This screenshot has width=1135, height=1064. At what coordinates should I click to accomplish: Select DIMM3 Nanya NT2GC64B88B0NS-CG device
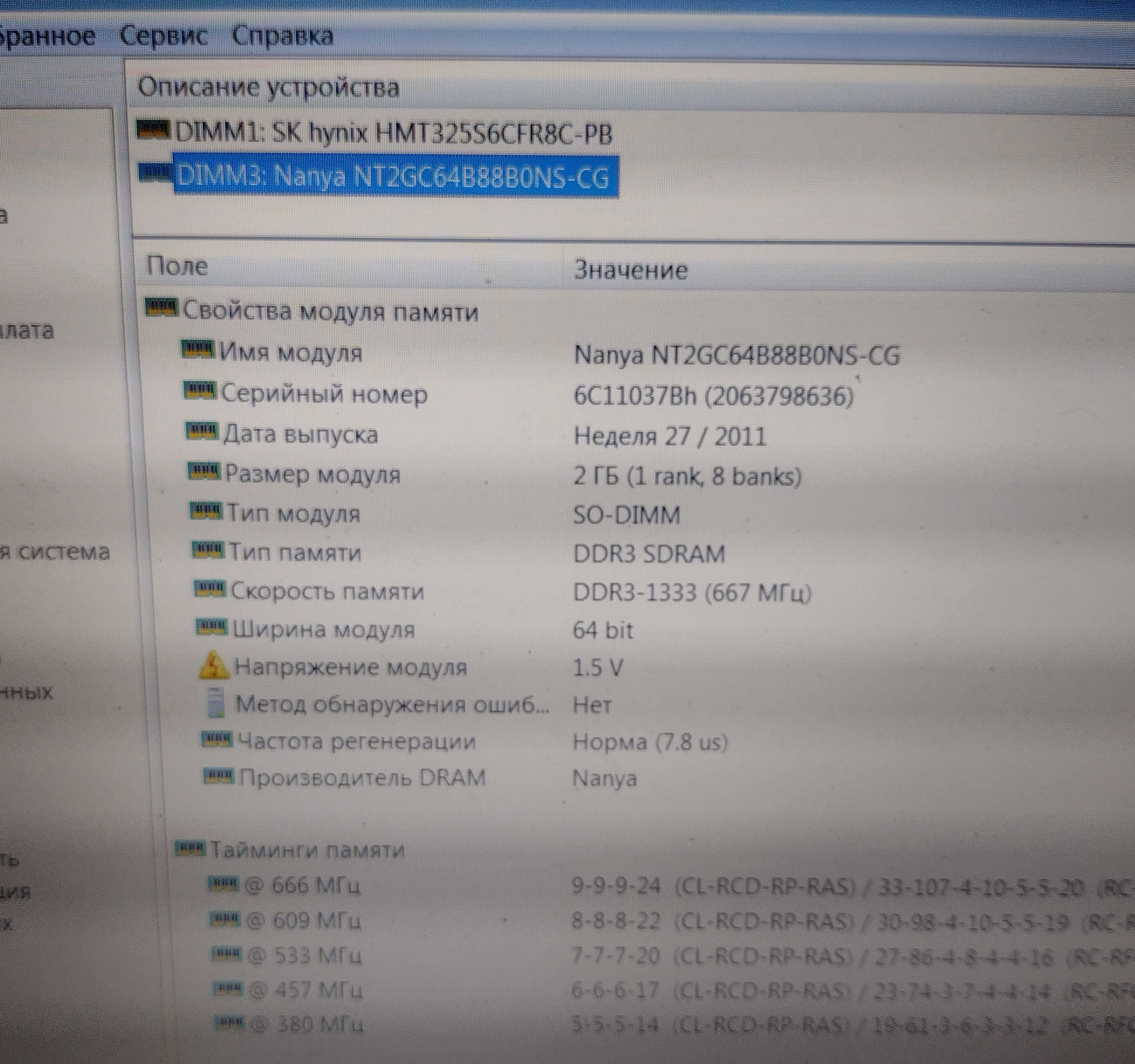point(395,176)
